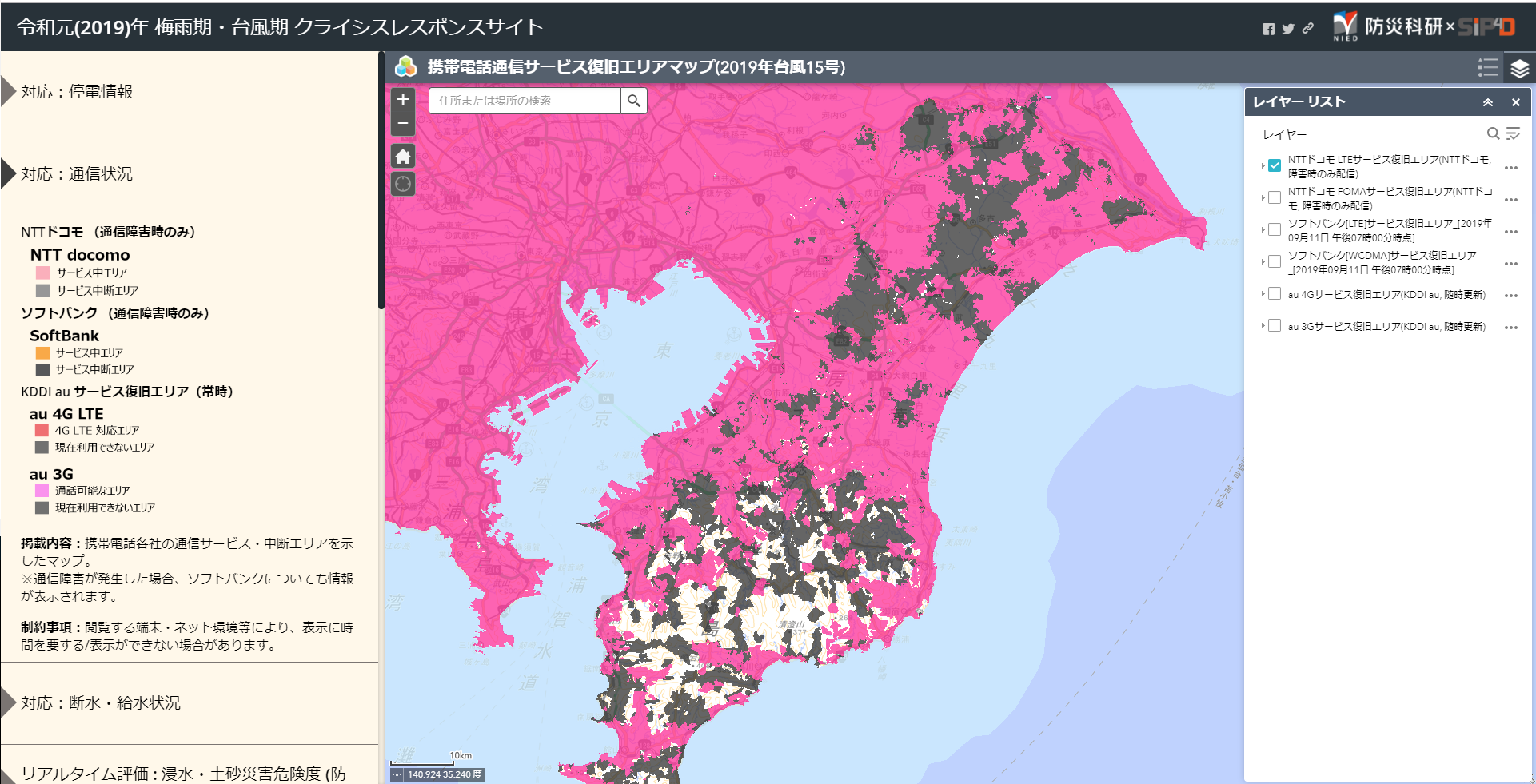The width and height of the screenshot is (1536, 784).
Task: Click the left sidebar scrollbar
Action: [x=381, y=181]
